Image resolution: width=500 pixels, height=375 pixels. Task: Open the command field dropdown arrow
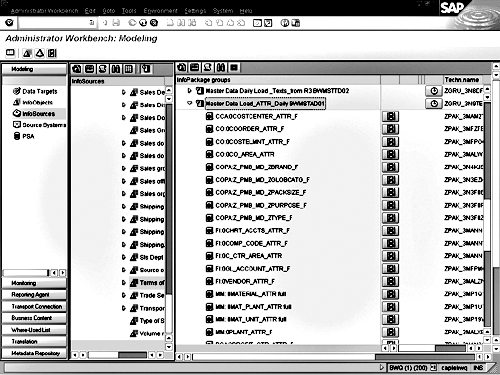92,23
